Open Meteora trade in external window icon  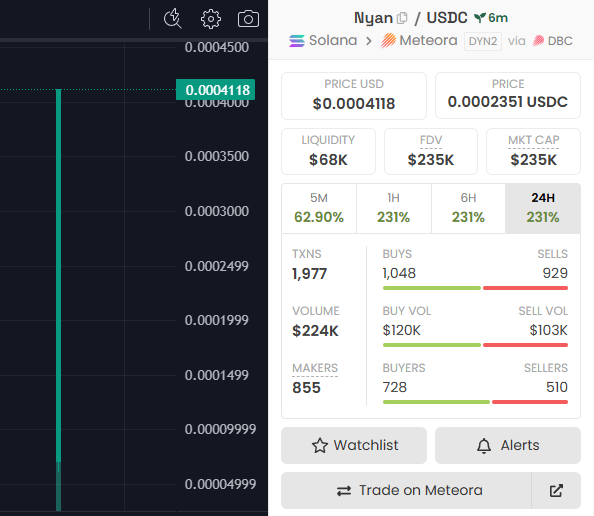point(556,490)
